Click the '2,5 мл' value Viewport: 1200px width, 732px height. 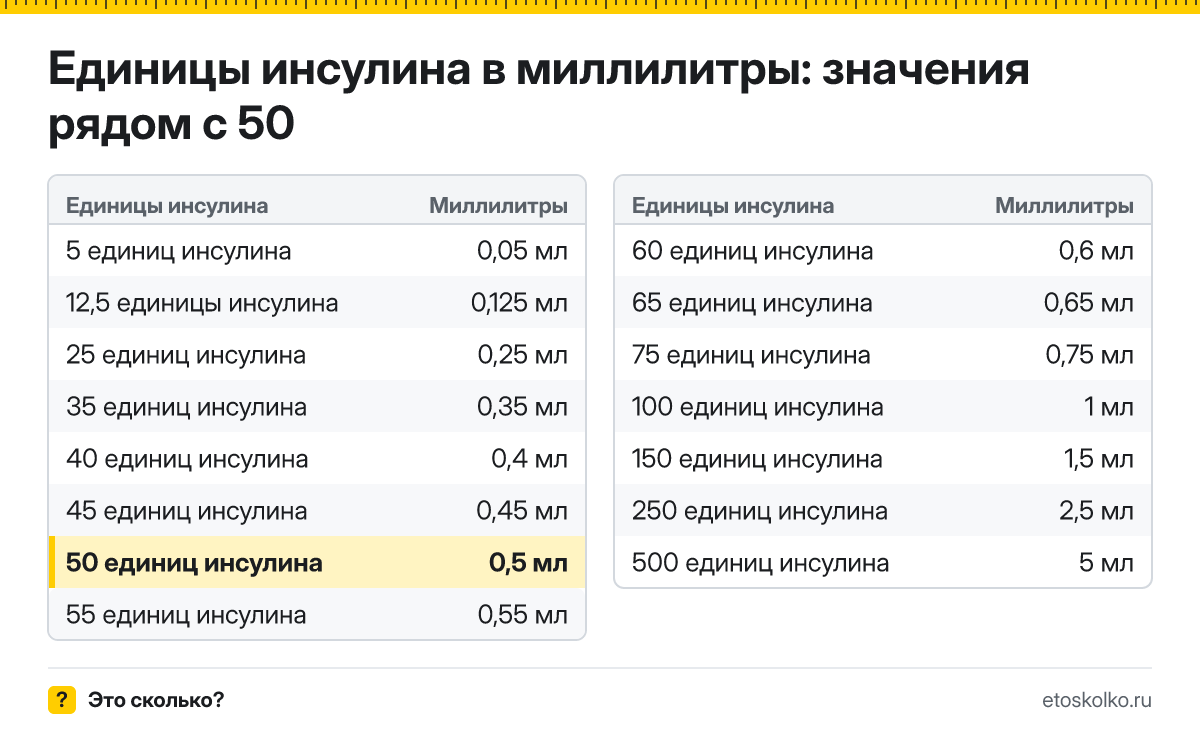pyautogui.click(x=1097, y=511)
